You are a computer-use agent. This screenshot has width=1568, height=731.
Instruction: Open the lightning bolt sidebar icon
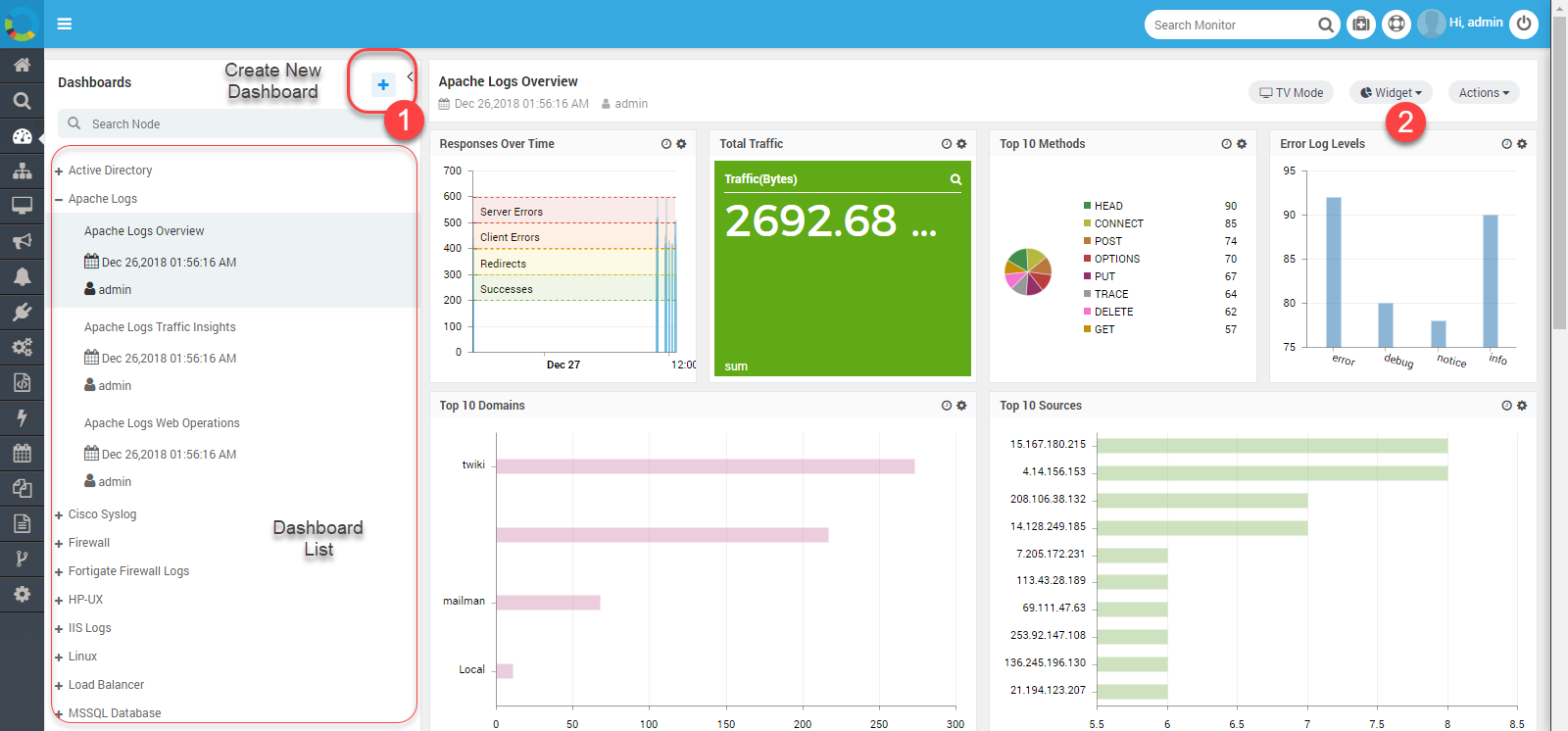pyautogui.click(x=22, y=417)
